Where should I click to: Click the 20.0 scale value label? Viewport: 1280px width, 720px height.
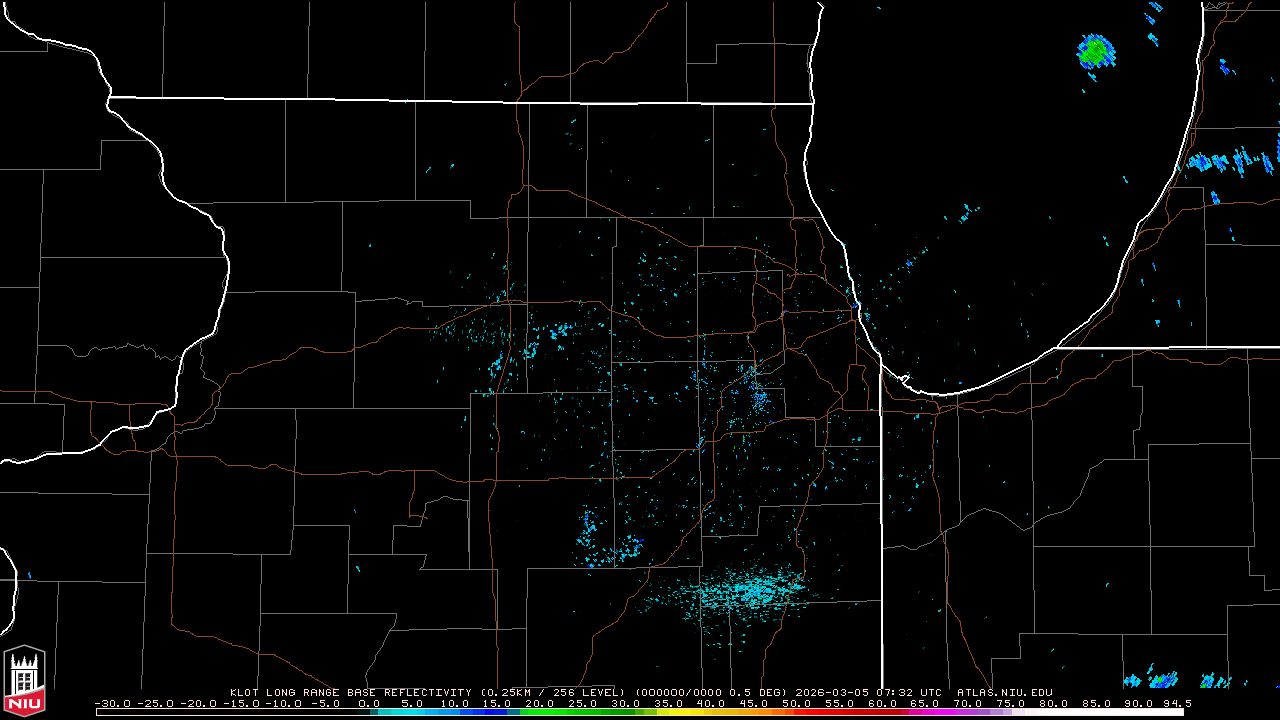click(x=540, y=703)
